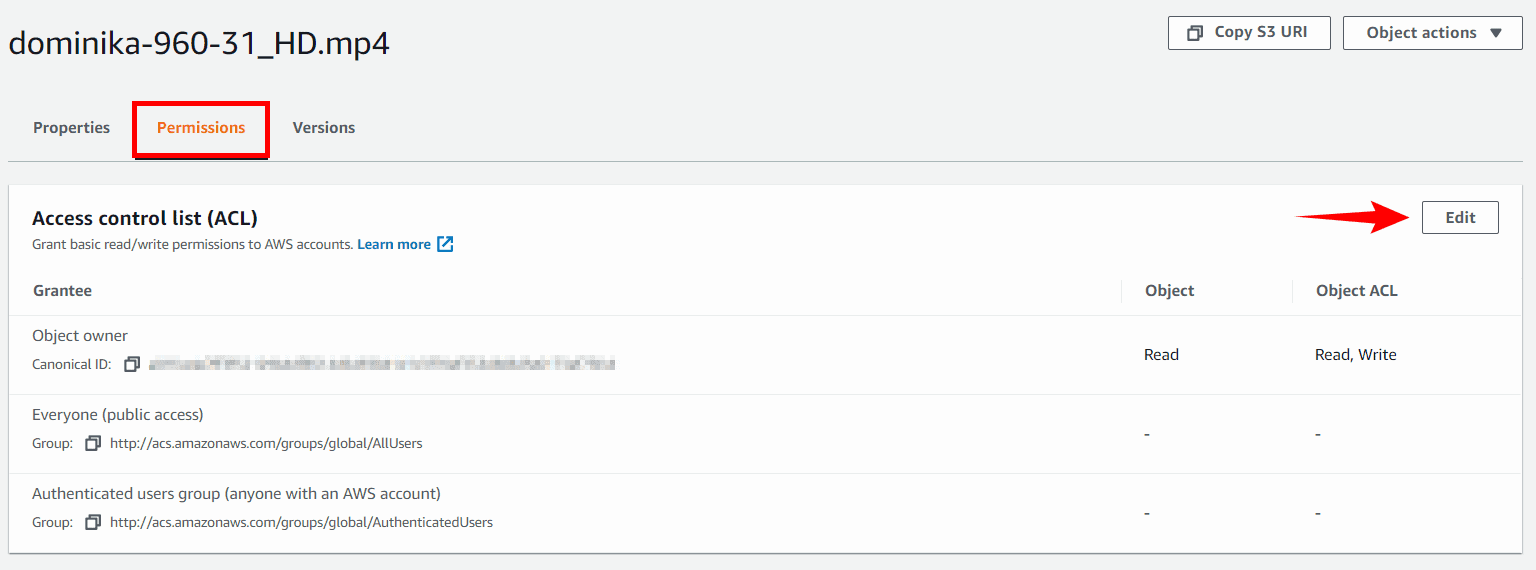Copy the Object owner canonical ID
1536x570 pixels.
[x=132, y=365]
